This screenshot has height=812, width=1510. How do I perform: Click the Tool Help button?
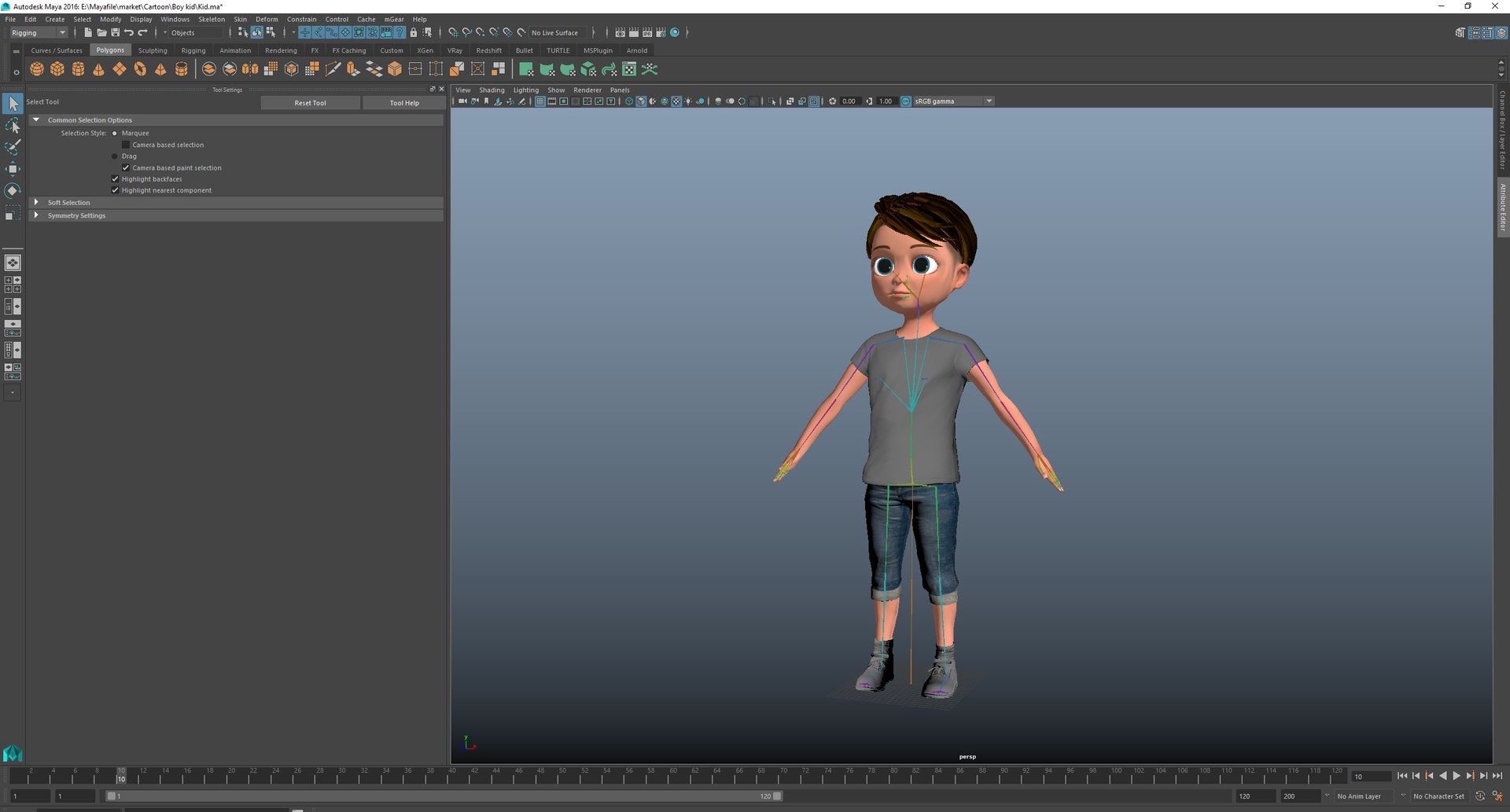pos(404,103)
